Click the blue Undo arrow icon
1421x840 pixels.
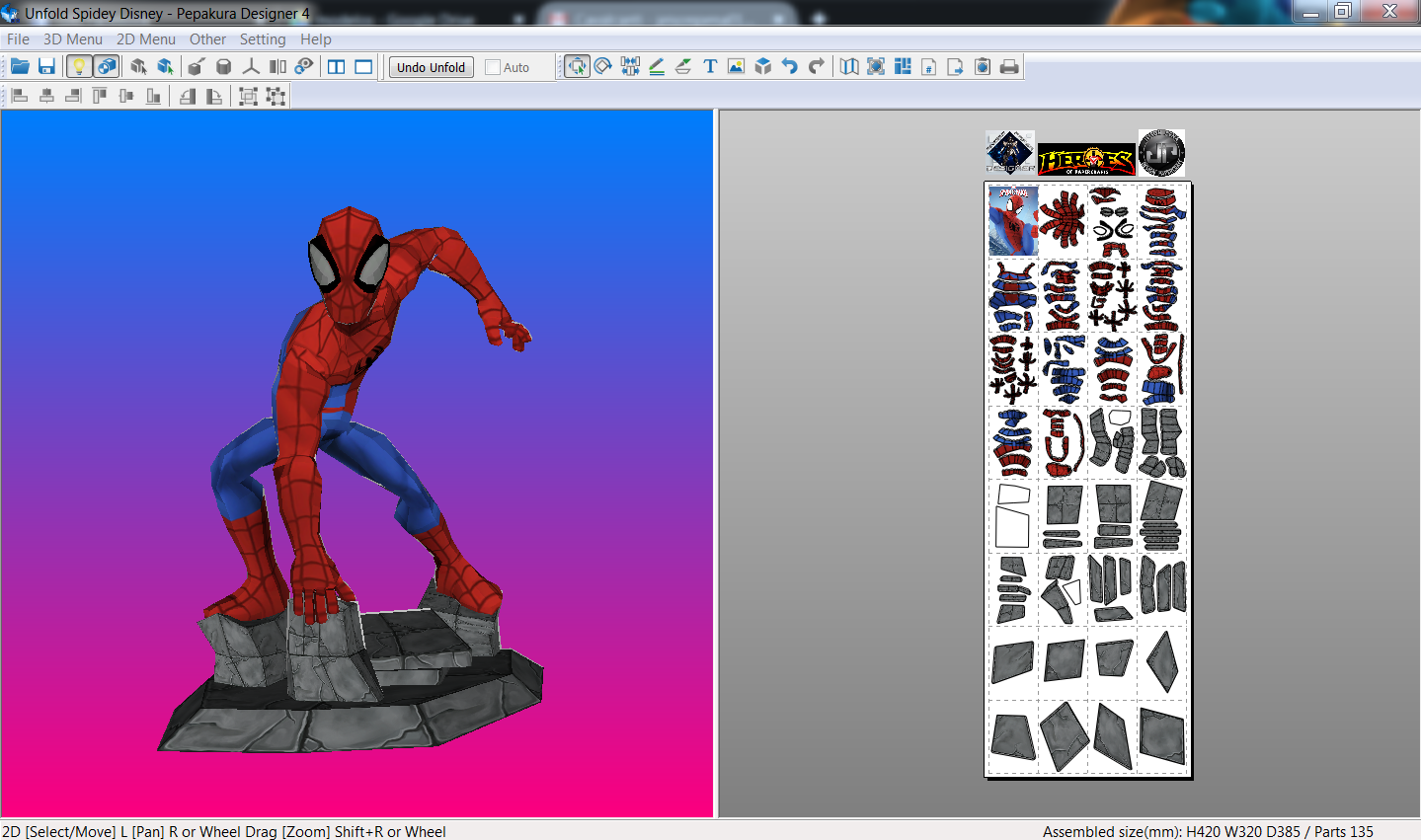789,67
